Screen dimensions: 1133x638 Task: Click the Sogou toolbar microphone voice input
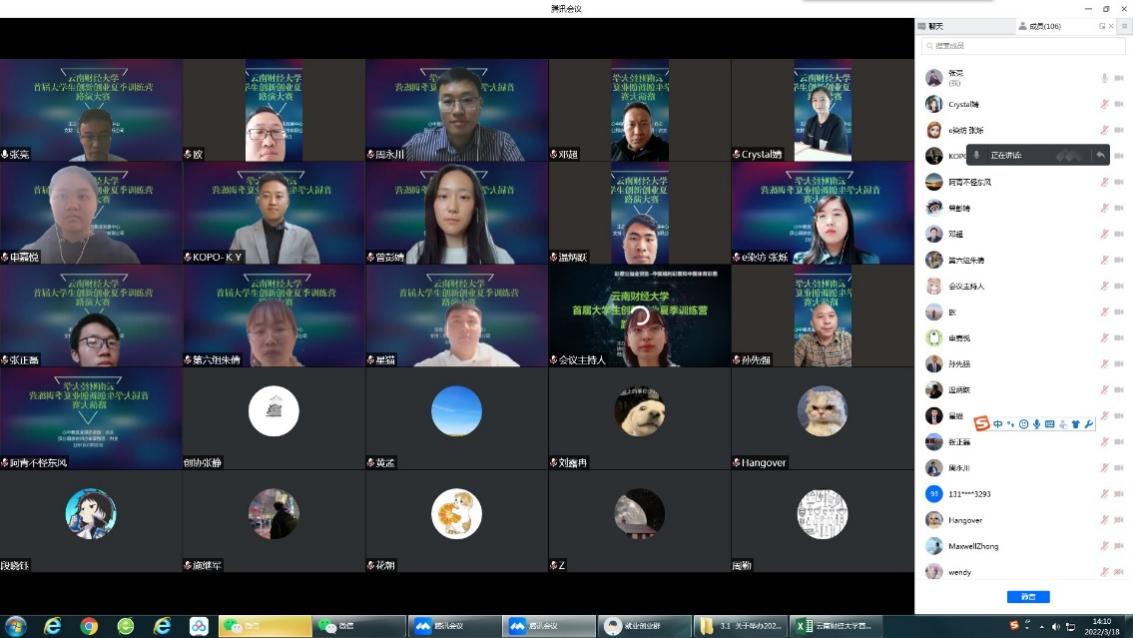coord(1037,424)
